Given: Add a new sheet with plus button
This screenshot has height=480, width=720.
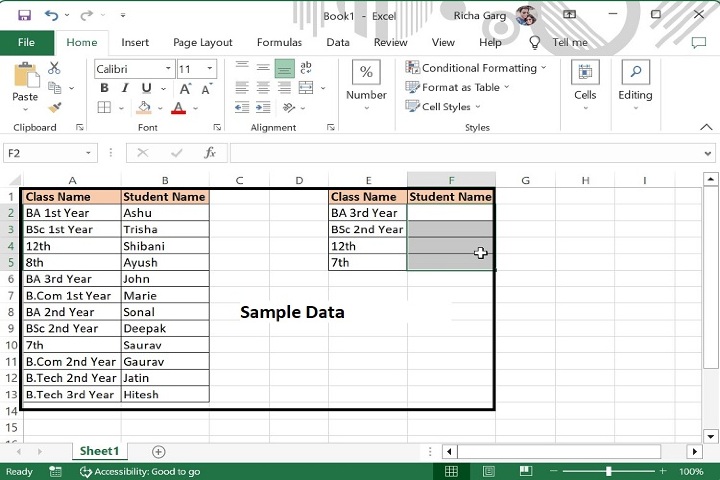Looking at the screenshot, I should coord(158,452).
